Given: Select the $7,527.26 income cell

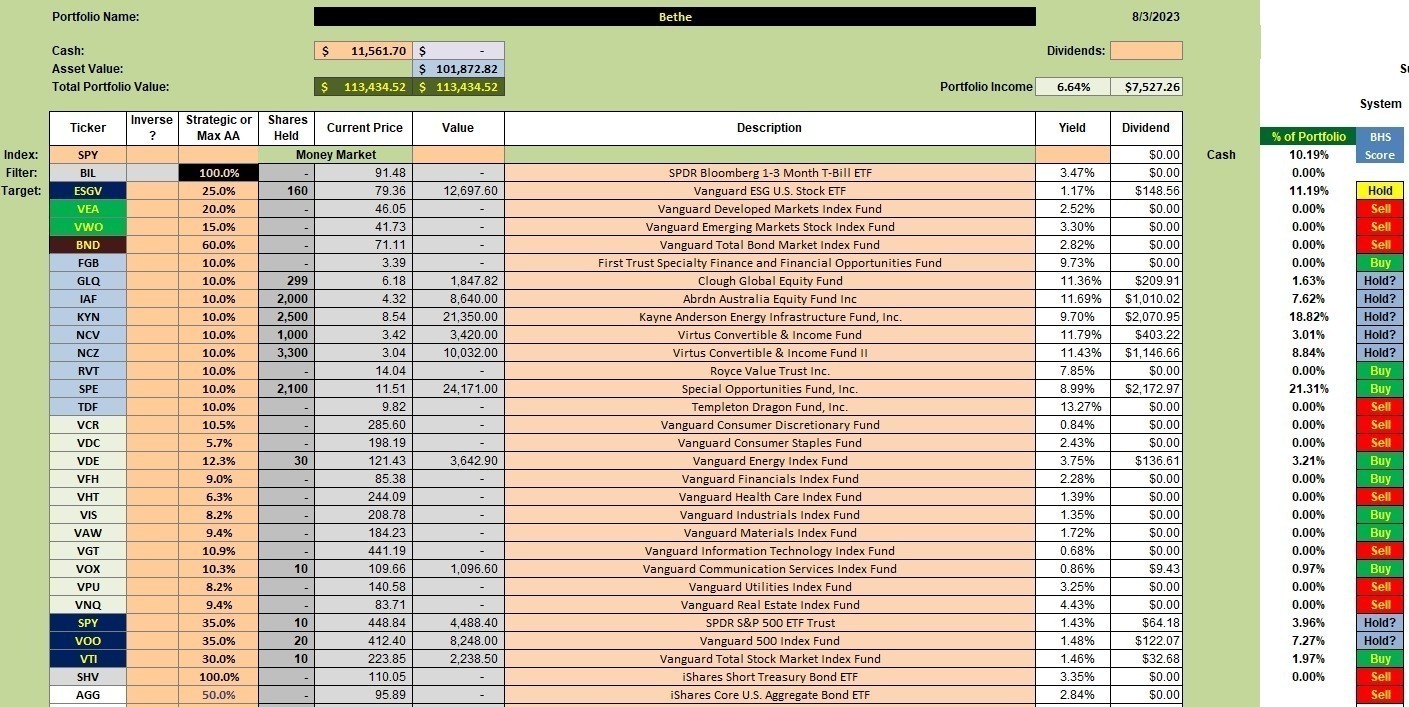Looking at the screenshot, I should coord(1146,87).
